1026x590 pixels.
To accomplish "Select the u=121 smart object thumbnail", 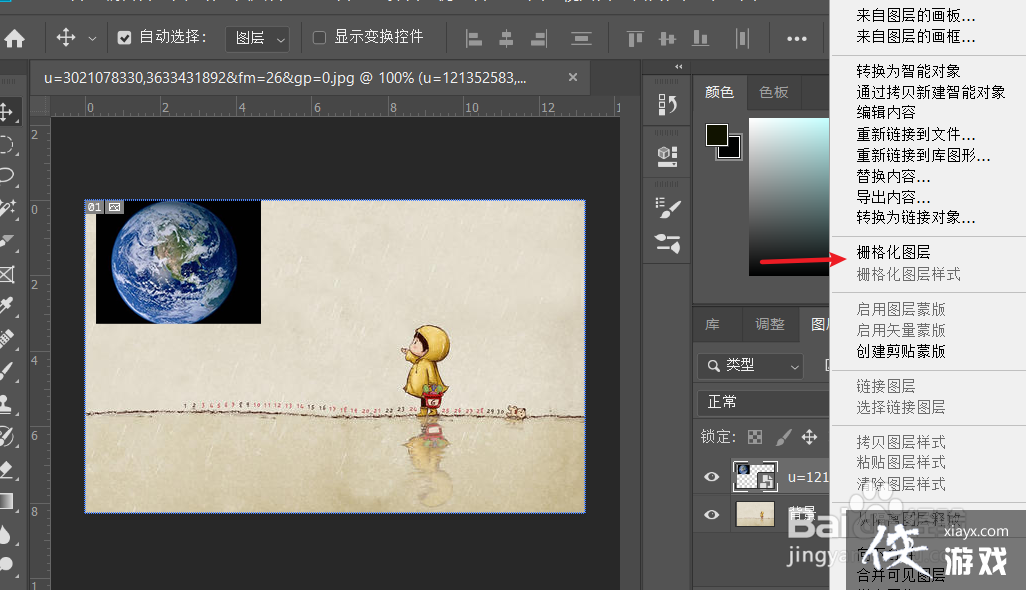I will tap(755, 476).
